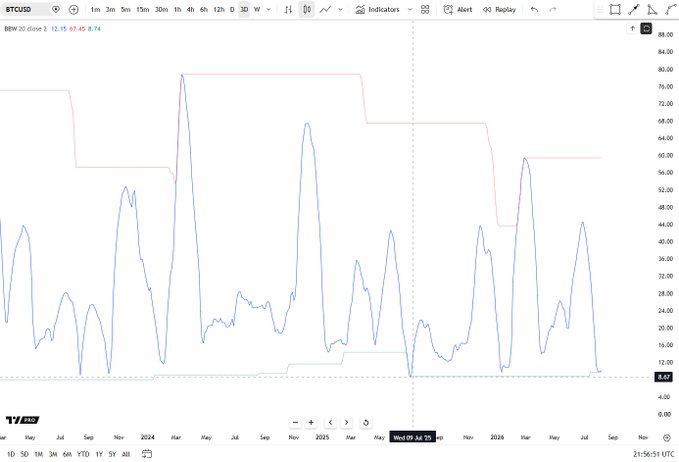Switch to the 1h timeframe
679x462 pixels.
point(178,10)
